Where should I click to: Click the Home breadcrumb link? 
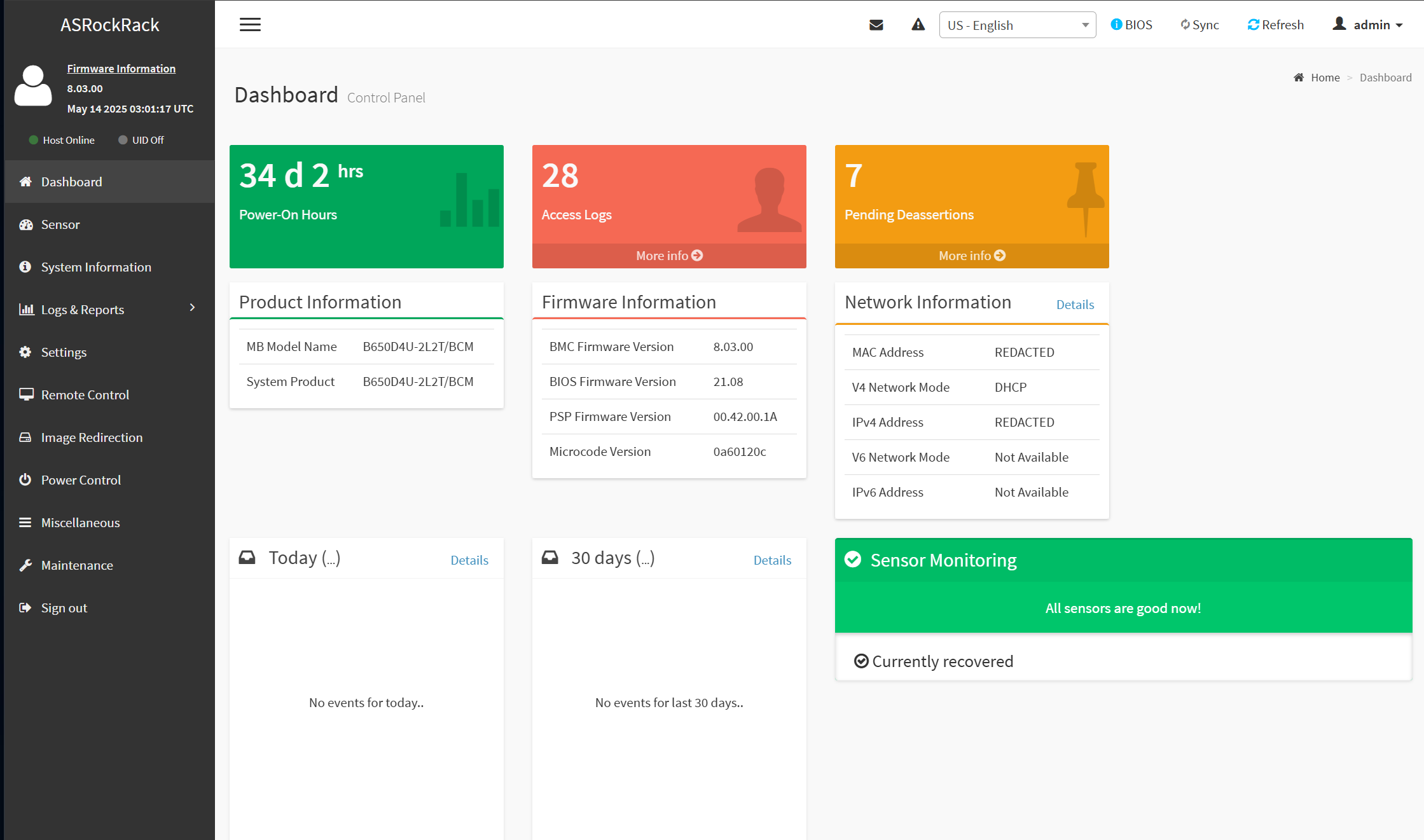coord(1325,78)
